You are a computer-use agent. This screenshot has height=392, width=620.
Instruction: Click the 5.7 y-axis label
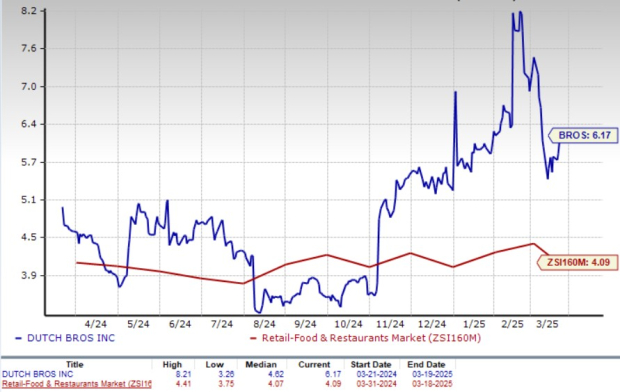[x=28, y=162]
